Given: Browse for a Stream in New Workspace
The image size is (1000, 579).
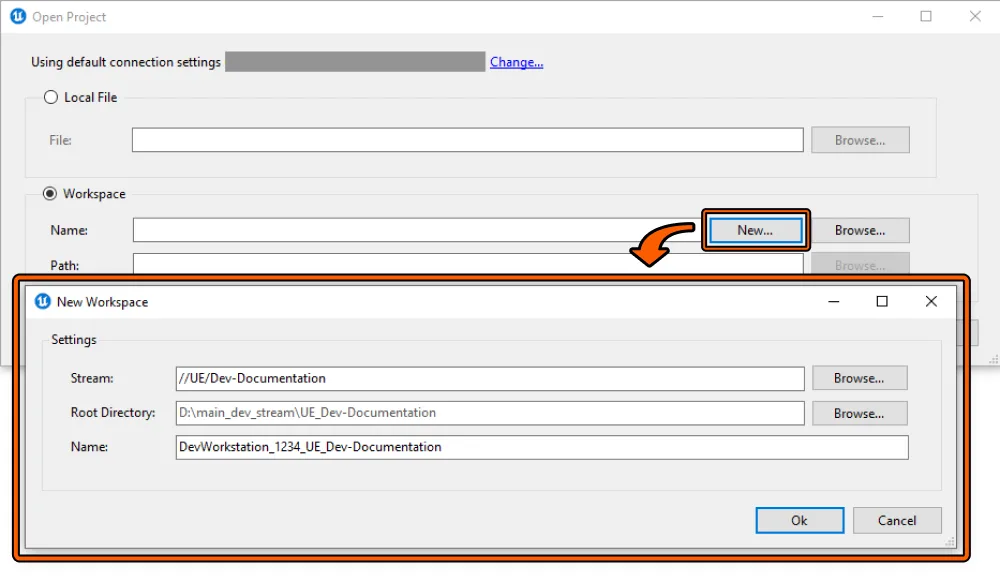Looking at the screenshot, I should [858, 378].
